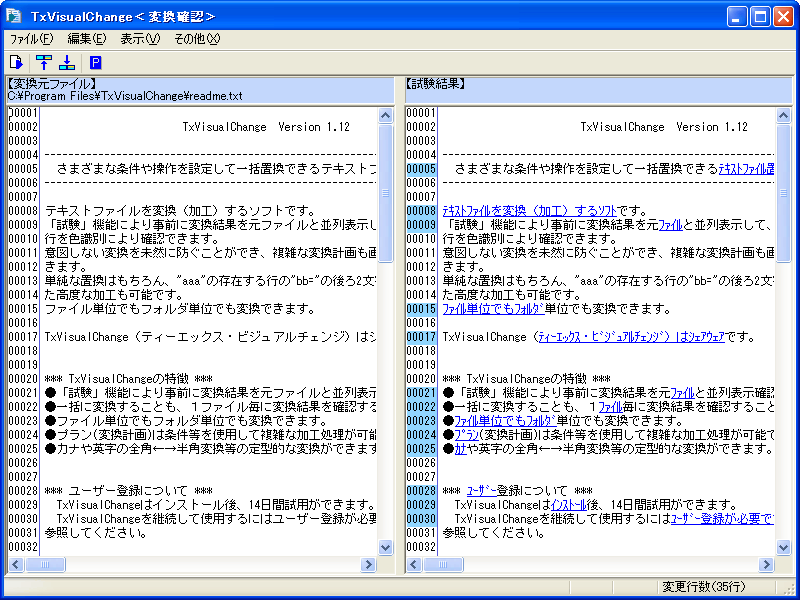This screenshot has width=800, height=600.
Task: Open the その他(X) menu
Action: (197, 39)
